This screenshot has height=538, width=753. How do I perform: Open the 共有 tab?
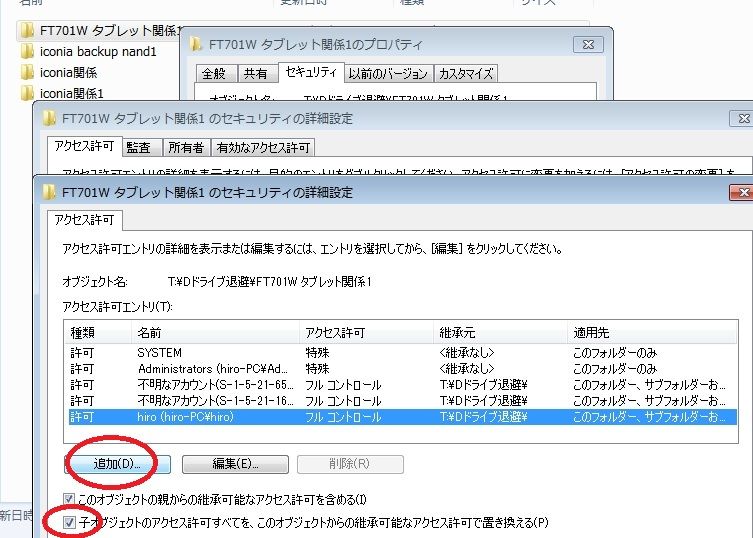pyautogui.click(x=256, y=73)
